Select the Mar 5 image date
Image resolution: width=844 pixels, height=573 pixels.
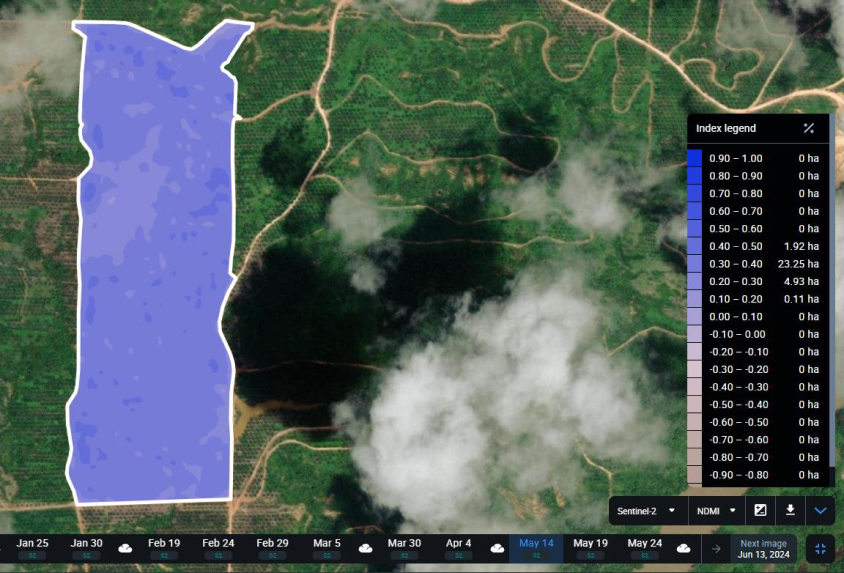click(327, 548)
